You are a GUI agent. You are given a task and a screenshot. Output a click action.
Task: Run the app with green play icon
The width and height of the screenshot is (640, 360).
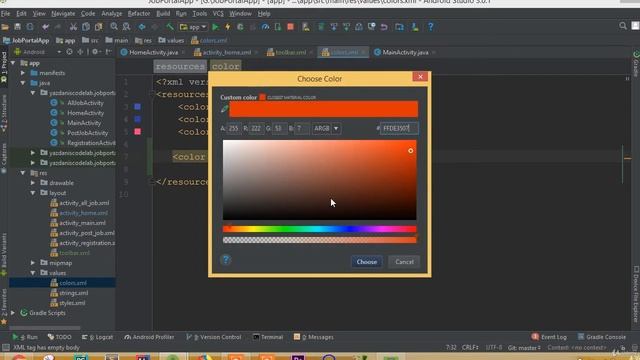click(x=216, y=27)
